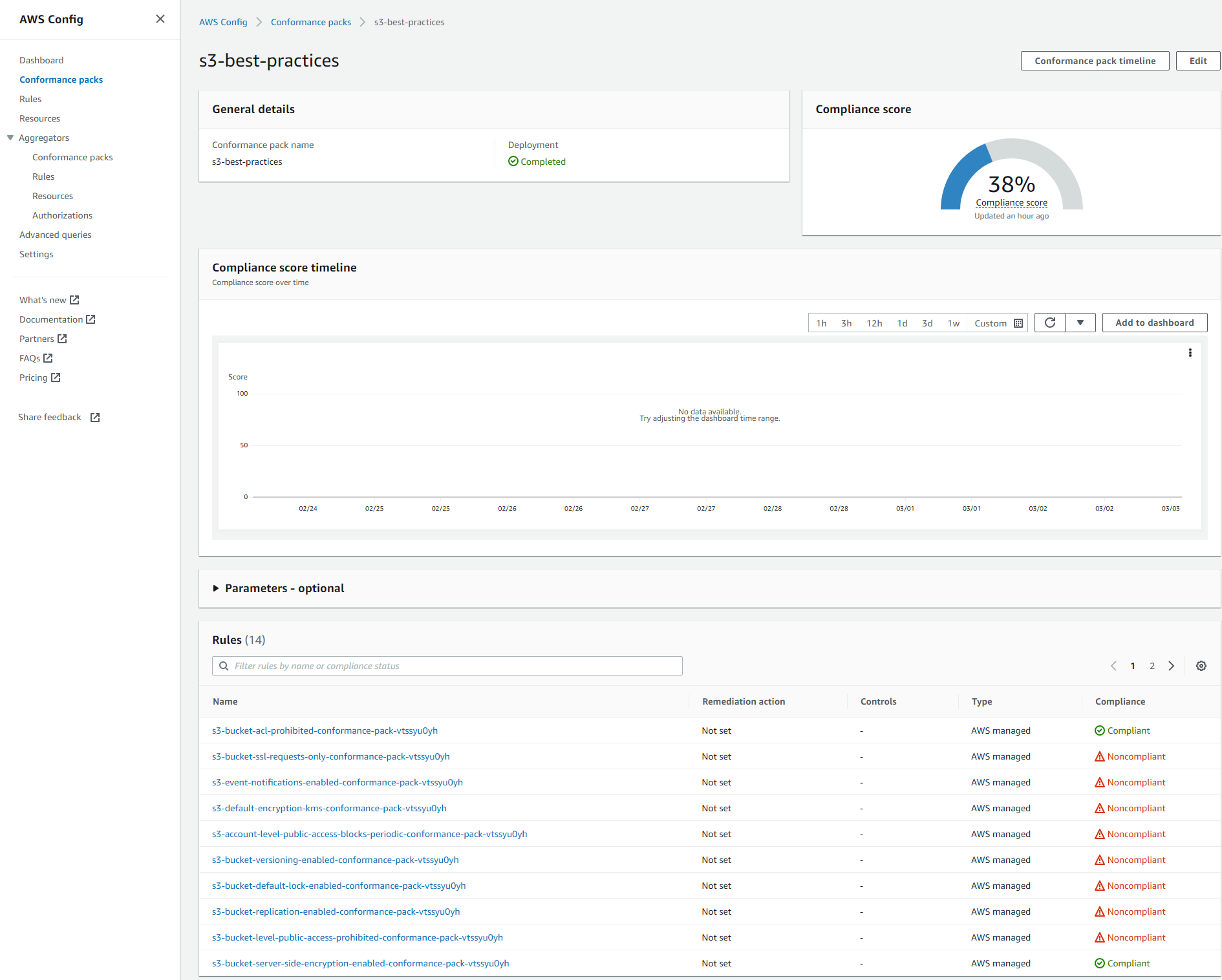Open the custom date range calendar picker
Viewport: 1222px width, 980px height.
tap(1018, 323)
